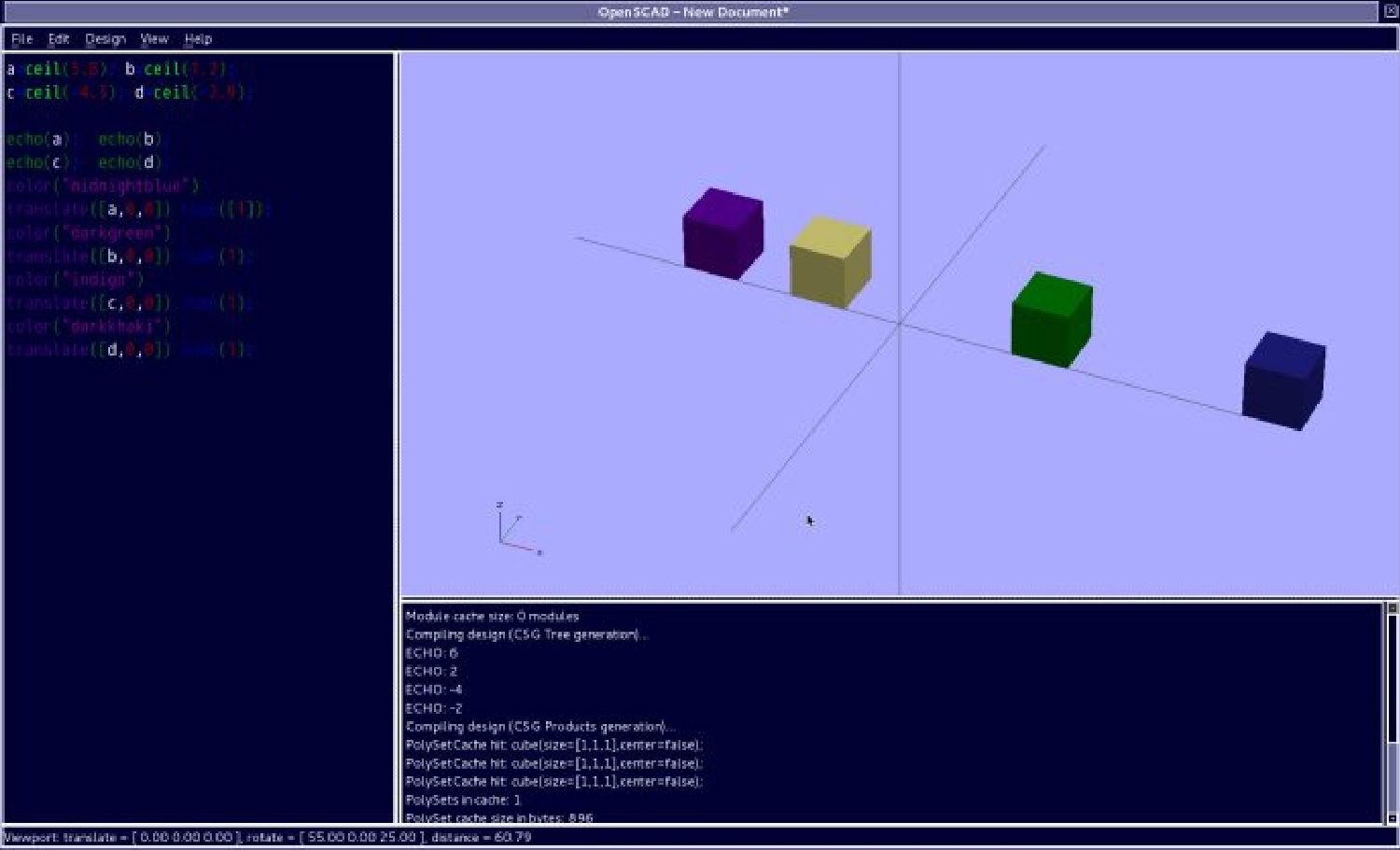Place cursor on the echo(a) statement
This screenshot has height=850, width=1400.
[x=38, y=139]
